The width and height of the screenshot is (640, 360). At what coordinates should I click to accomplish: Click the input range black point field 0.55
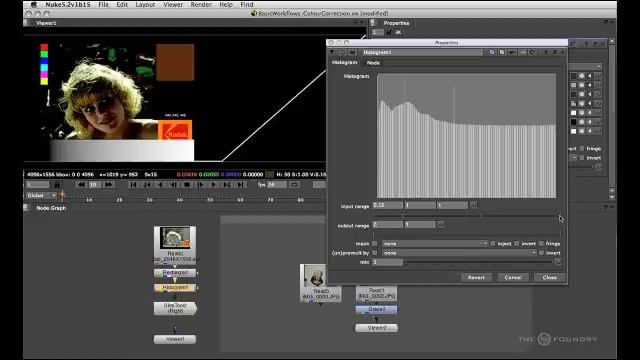388,205
